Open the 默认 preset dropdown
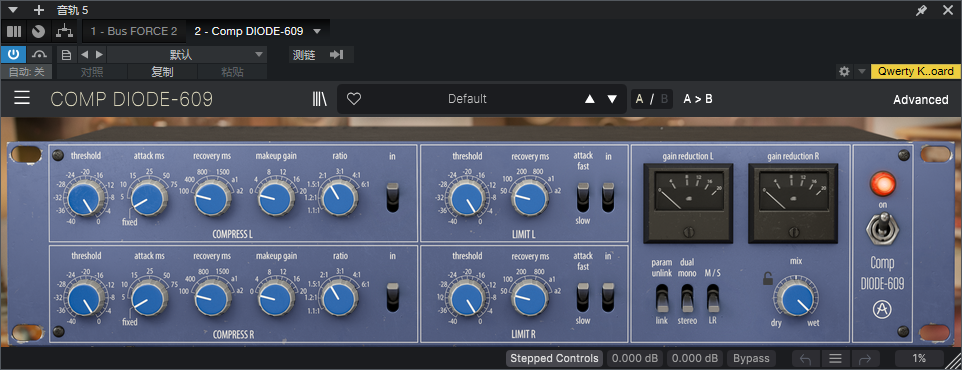 pyautogui.click(x=187, y=55)
